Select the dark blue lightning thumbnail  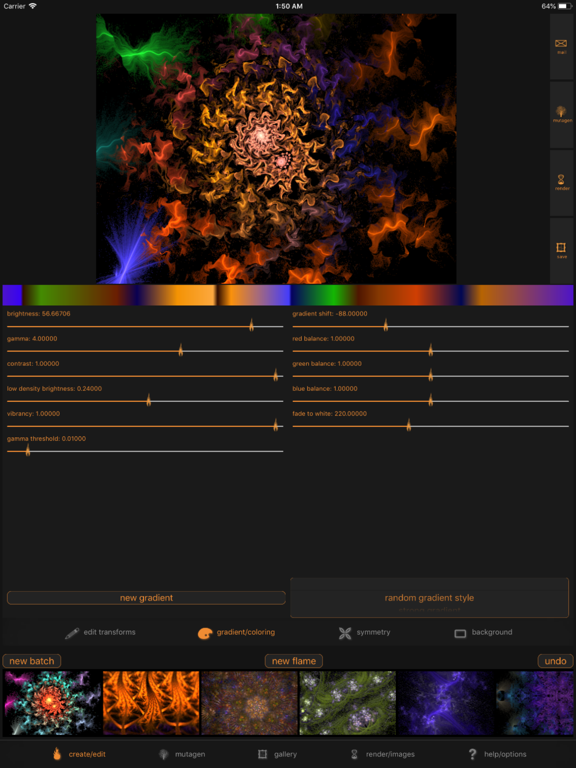pos(446,703)
